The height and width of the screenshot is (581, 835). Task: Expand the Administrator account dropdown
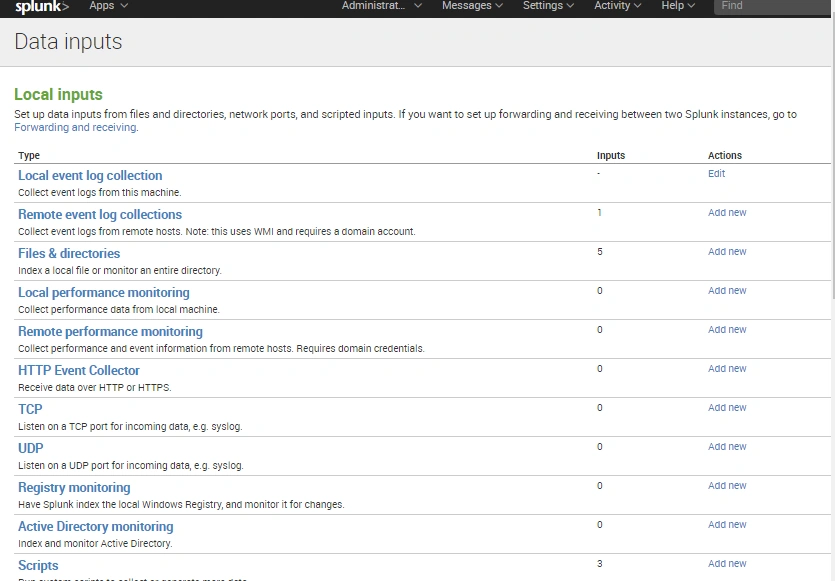coord(381,5)
